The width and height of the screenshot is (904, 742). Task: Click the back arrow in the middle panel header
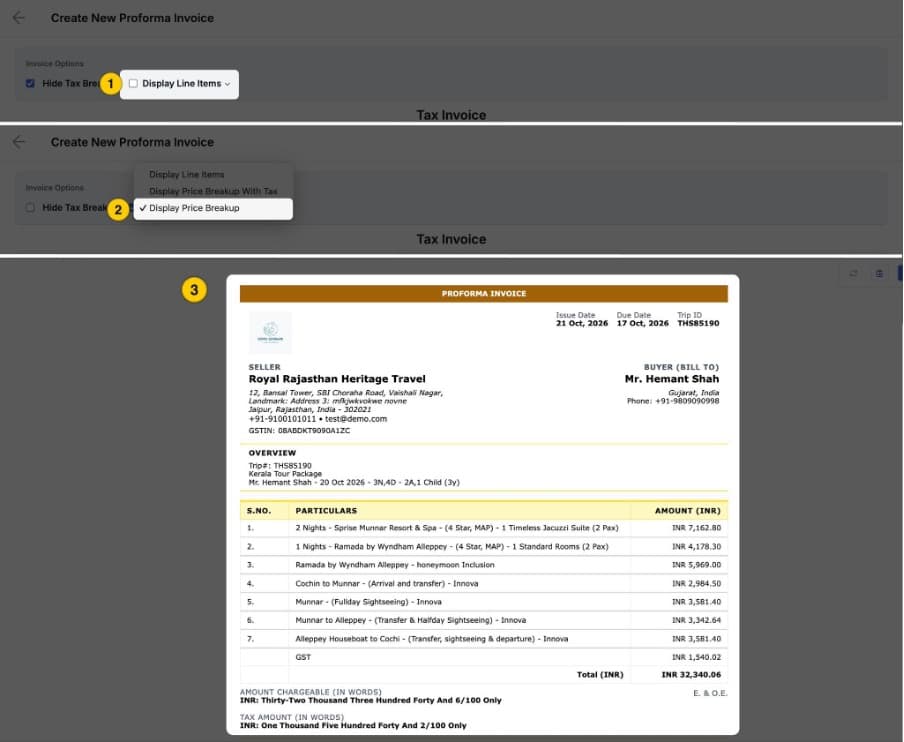(18, 142)
